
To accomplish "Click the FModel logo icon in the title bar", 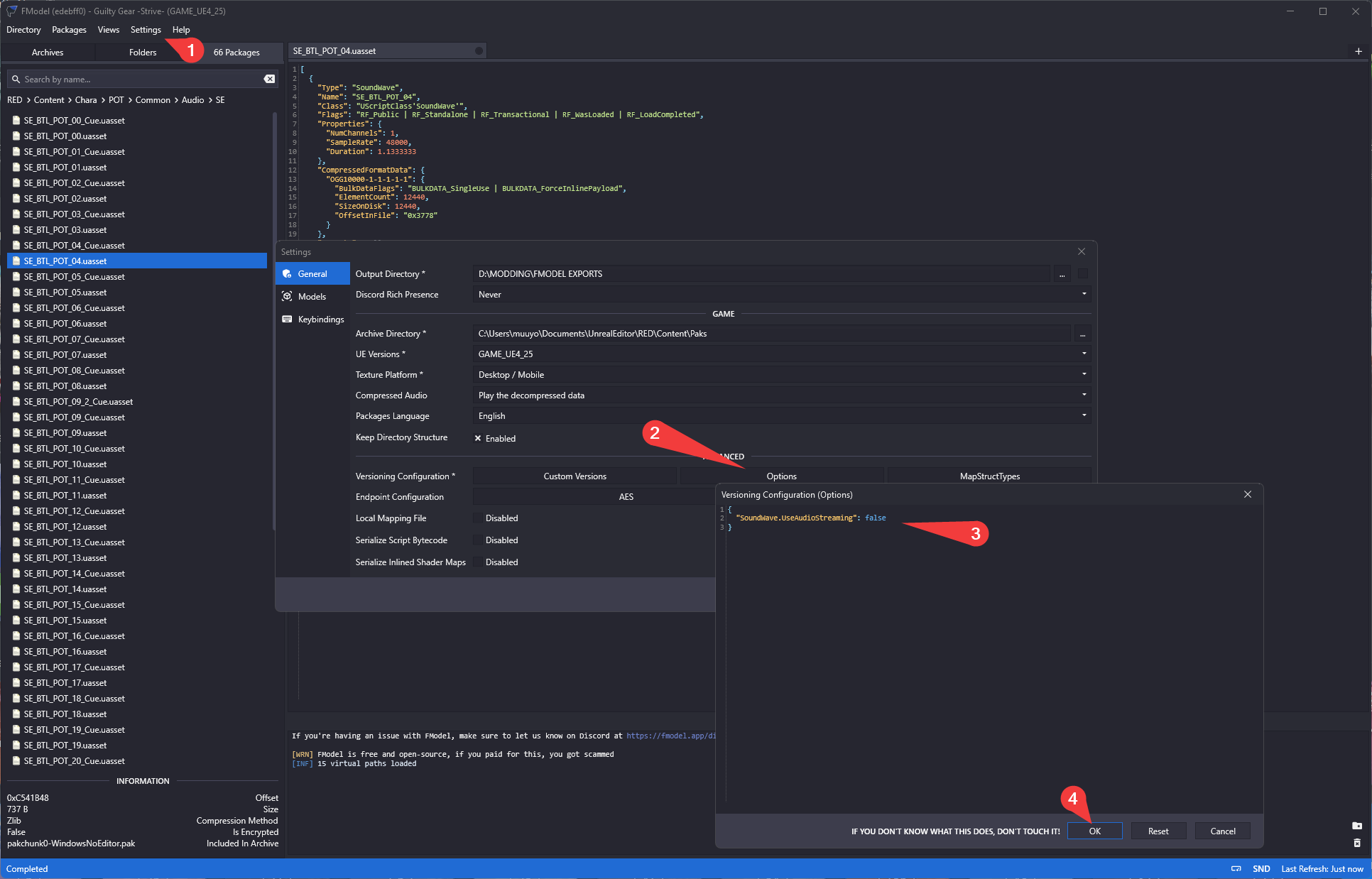I will pos(11,11).
